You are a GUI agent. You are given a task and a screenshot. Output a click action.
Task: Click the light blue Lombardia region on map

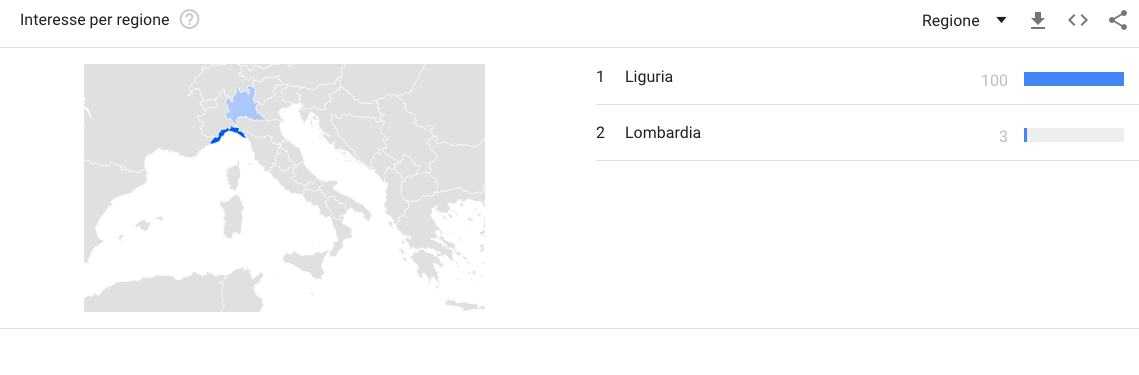point(241,107)
